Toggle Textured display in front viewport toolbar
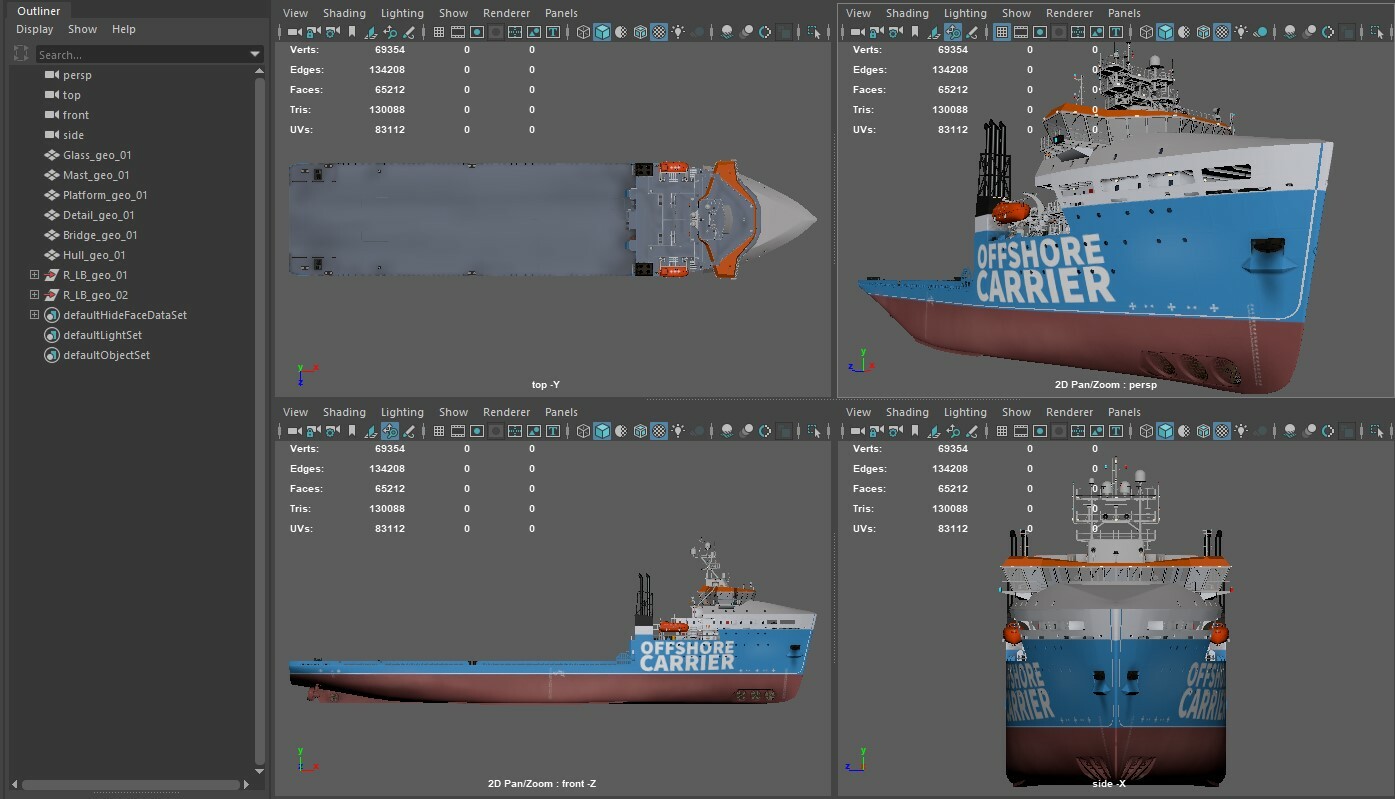Image resolution: width=1395 pixels, height=799 pixels. point(659,431)
